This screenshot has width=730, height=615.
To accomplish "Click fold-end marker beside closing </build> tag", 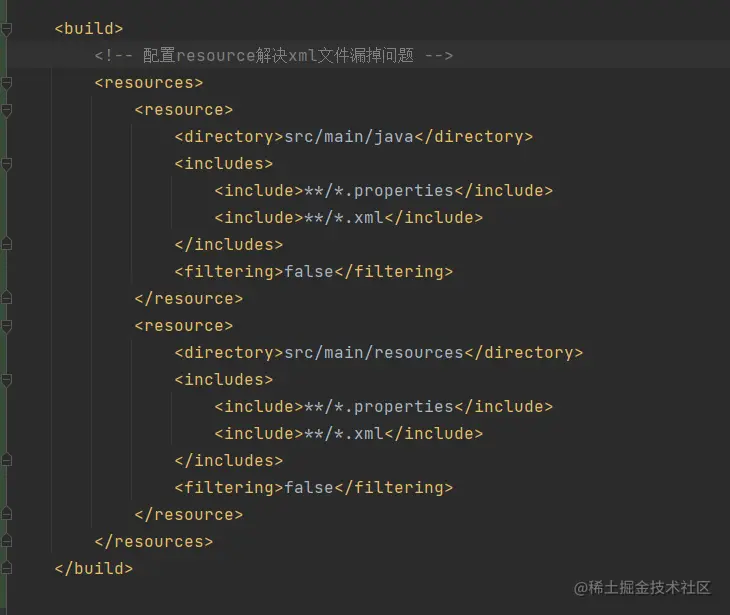I will (x=7, y=568).
